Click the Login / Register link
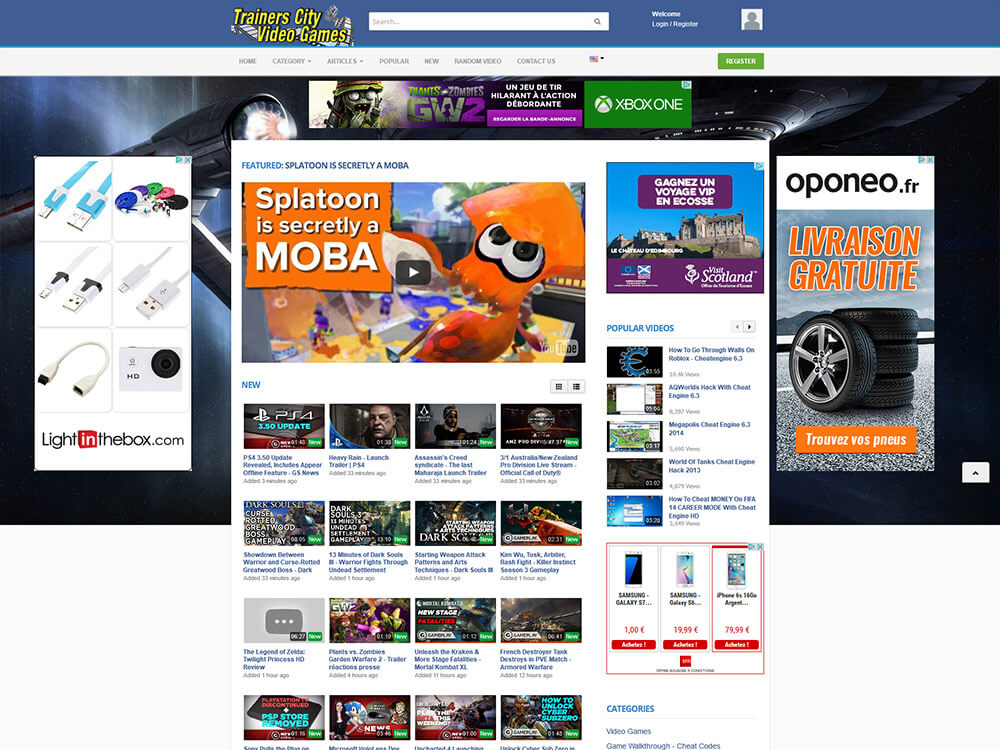The height and width of the screenshot is (750, 1000). tap(675, 24)
